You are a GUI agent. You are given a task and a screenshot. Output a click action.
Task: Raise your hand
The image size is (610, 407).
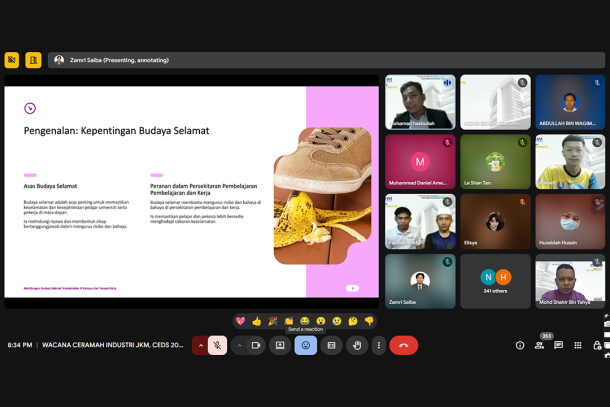tap(356, 345)
